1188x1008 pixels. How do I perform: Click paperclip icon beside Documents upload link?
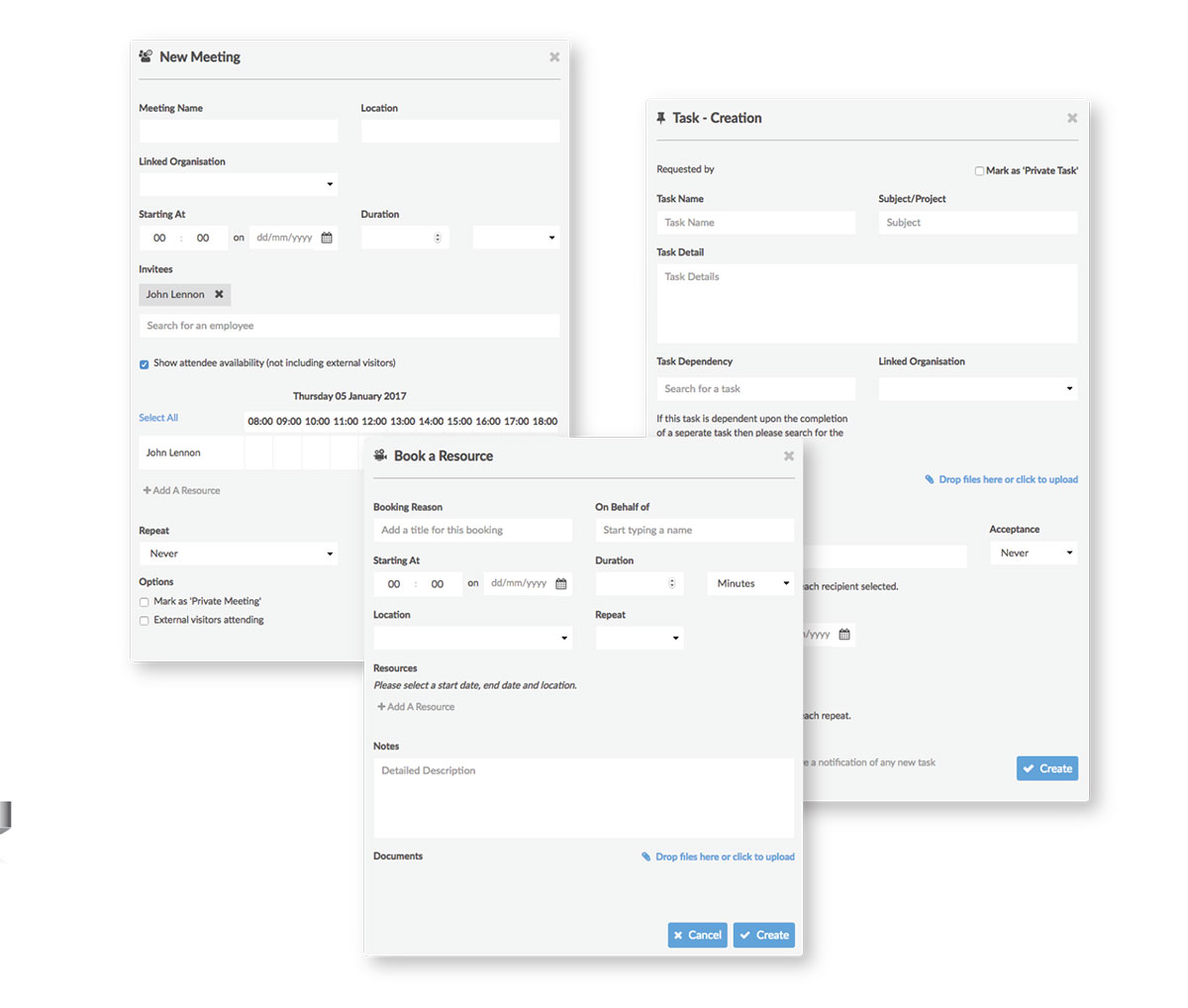coord(646,857)
